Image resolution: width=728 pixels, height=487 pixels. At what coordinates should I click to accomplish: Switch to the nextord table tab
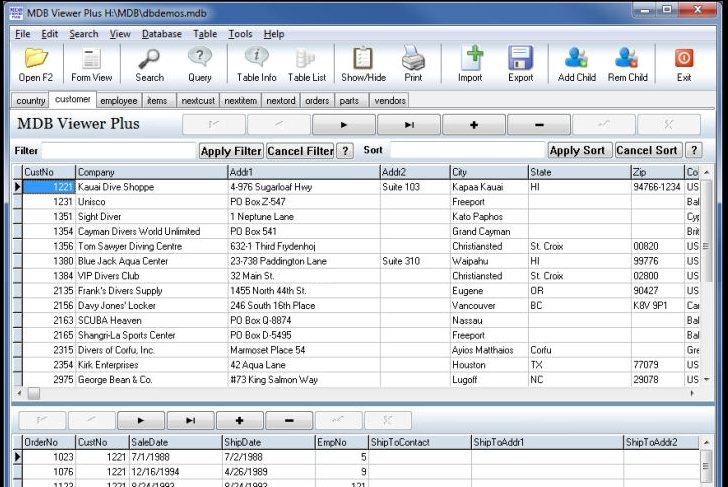click(x=281, y=101)
